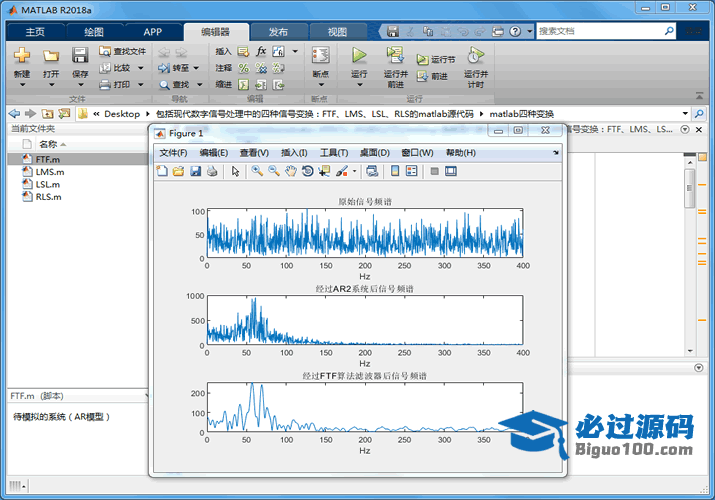Click the wrap comments icon

(278, 68)
